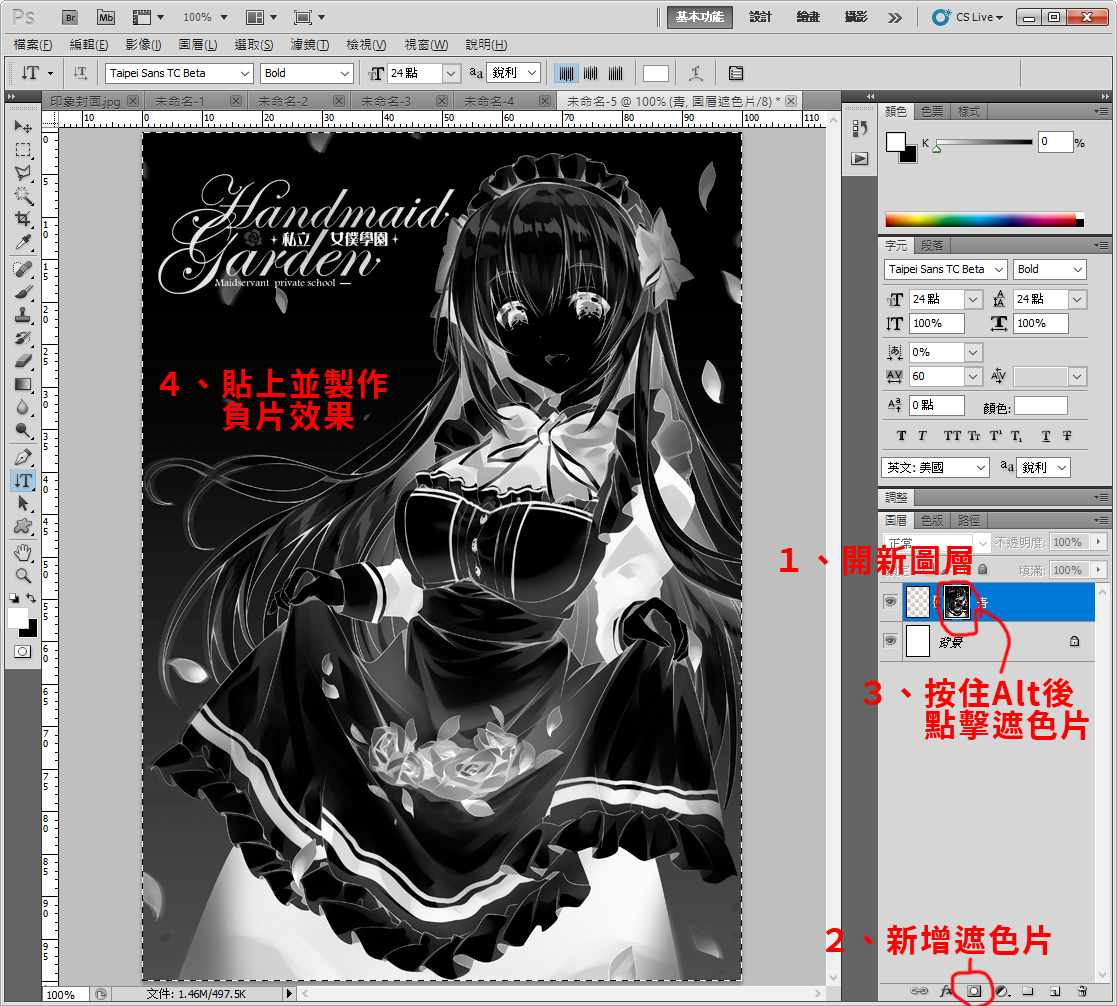The height and width of the screenshot is (1006, 1117).
Task: Open leading 24 點 dropdown in Character panel
Action: [1077, 299]
